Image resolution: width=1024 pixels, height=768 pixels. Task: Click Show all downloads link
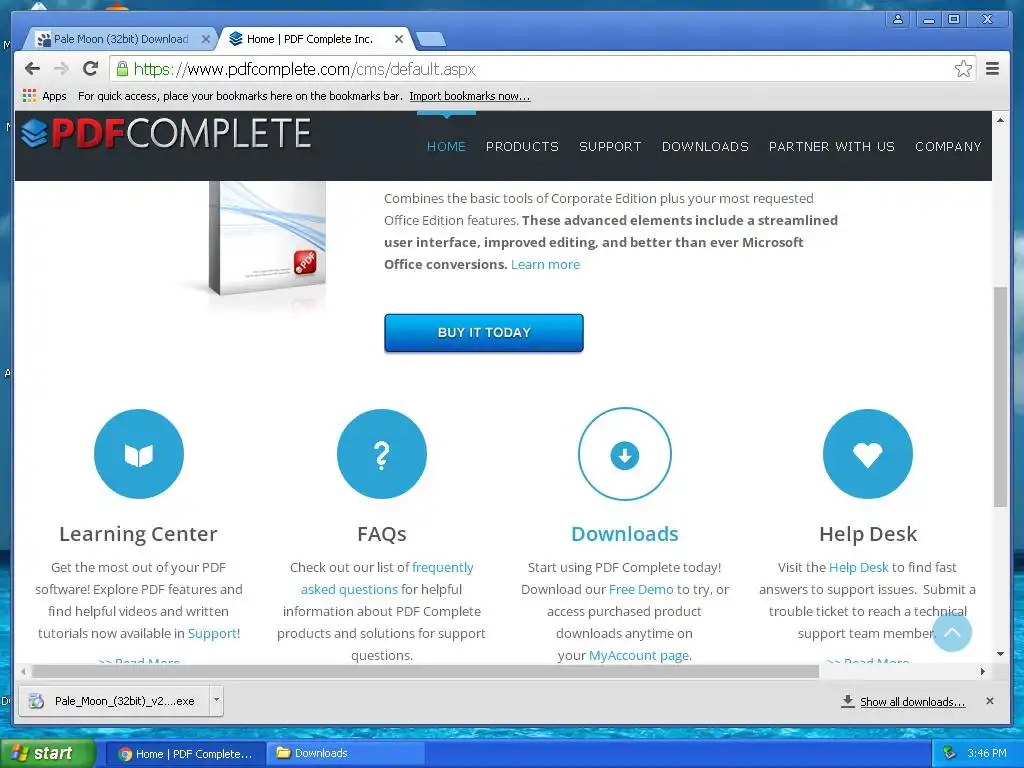pos(912,701)
